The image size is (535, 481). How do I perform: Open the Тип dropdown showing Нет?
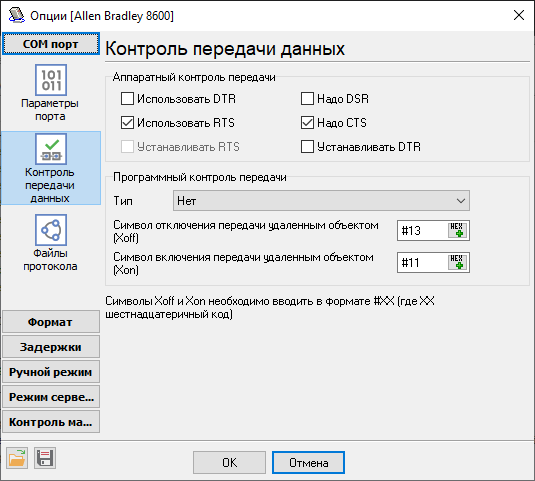pyautogui.click(x=321, y=201)
